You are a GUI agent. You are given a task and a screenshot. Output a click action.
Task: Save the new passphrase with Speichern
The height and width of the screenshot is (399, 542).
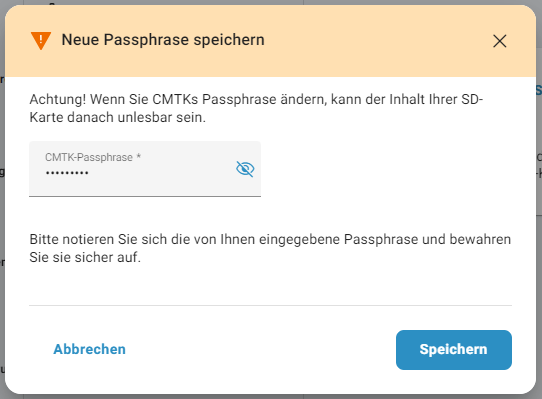coord(454,350)
